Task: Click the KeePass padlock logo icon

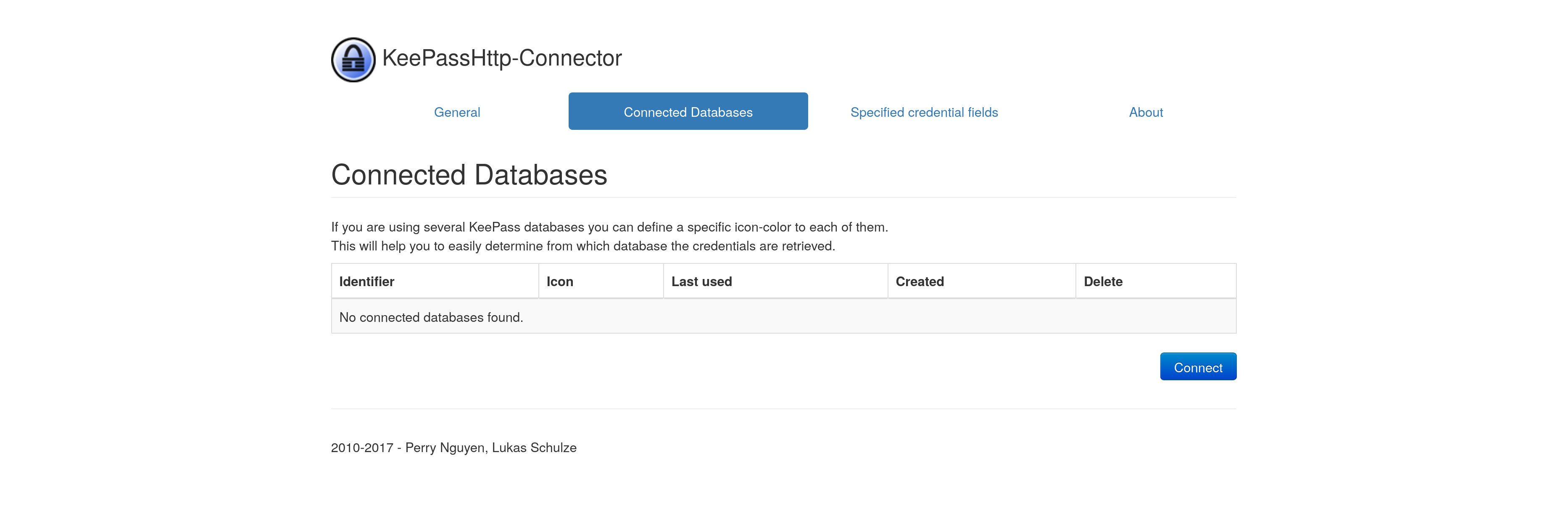Action: [x=353, y=60]
